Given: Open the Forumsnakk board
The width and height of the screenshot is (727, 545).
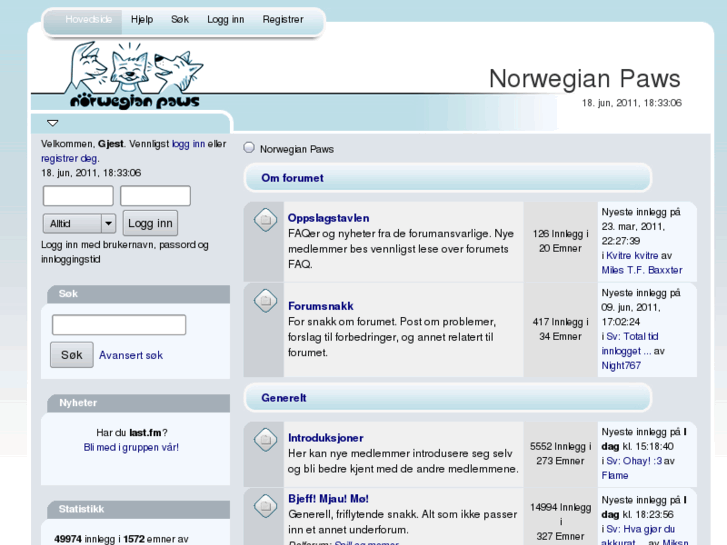Looking at the screenshot, I should (x=321, y=306).
